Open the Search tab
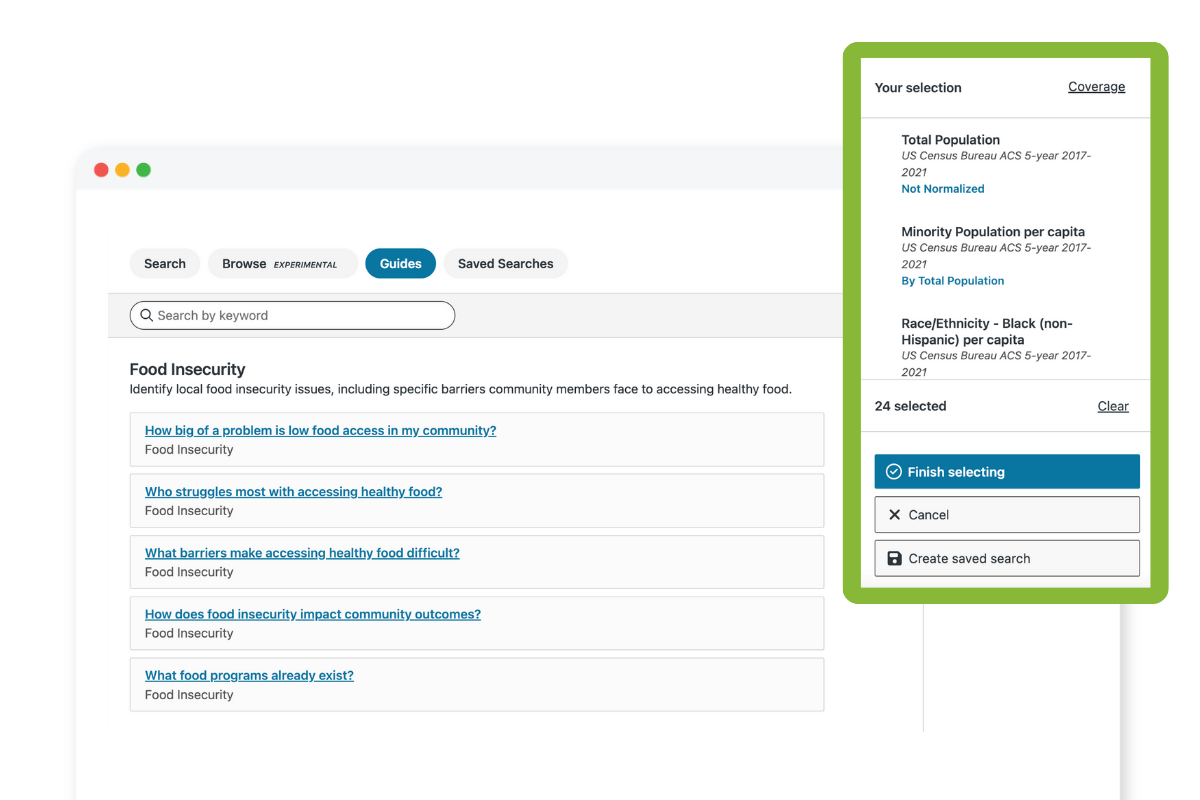1200x800 pixels. tap(165, 264)
